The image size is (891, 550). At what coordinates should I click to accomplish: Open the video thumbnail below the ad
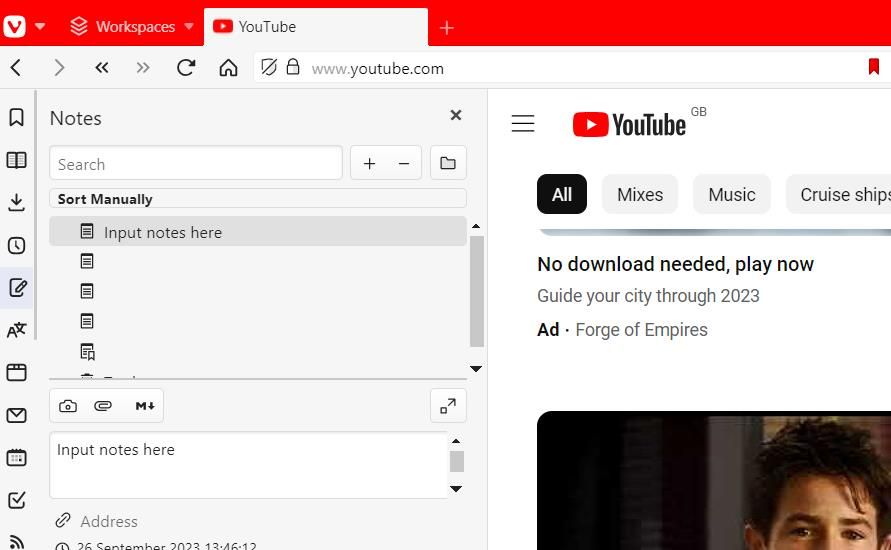pyautogui.click(x=714, y=481)
